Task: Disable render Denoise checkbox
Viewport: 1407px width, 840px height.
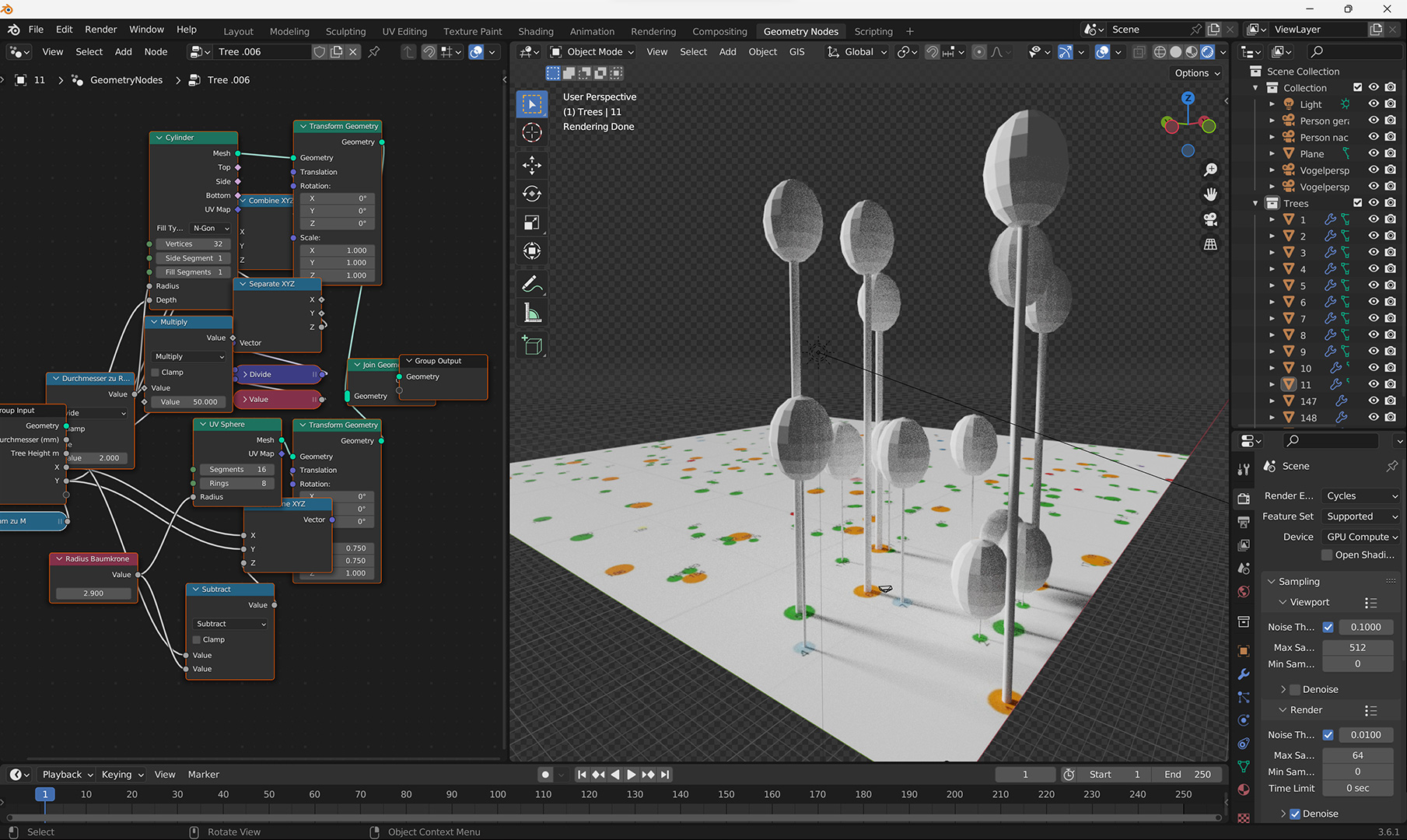Action: [x=1295, y=814]
